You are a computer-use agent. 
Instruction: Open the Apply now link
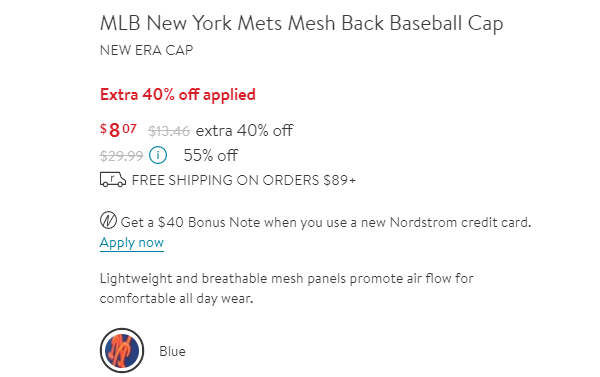pos(132,243)
